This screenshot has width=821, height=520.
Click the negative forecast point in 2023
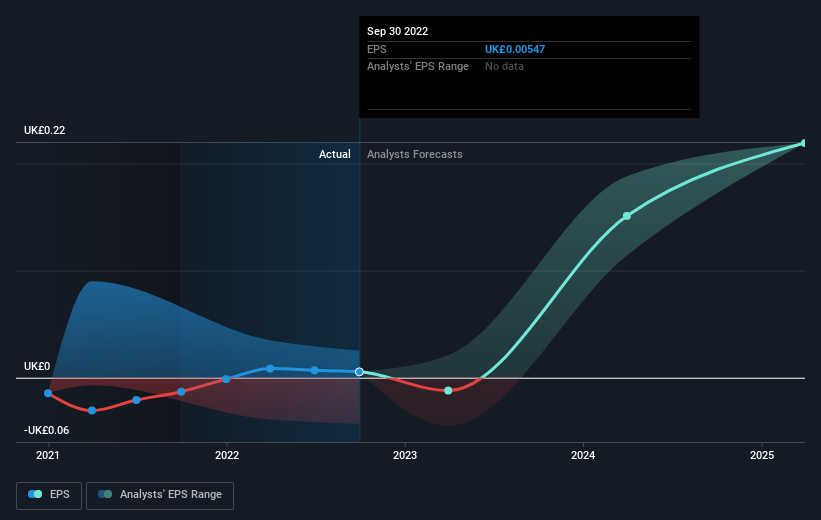[448, 391]
